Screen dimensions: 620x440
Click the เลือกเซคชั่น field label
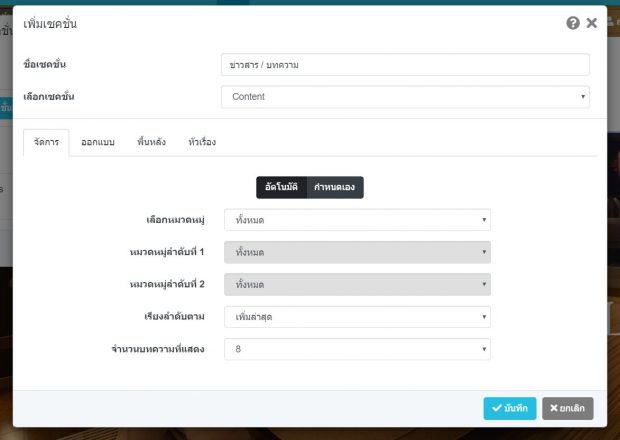point(49,97)
